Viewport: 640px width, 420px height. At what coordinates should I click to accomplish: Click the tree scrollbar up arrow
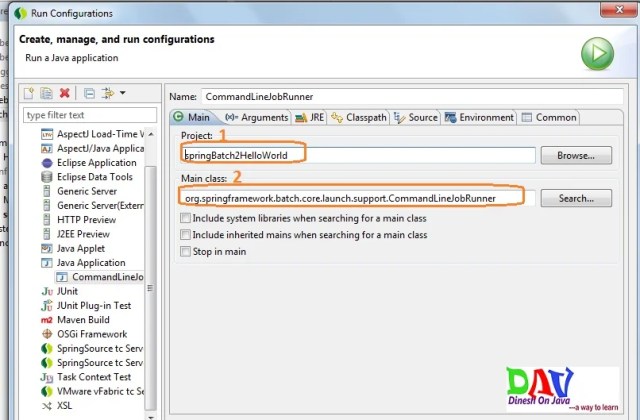click(x=151, y=134)
